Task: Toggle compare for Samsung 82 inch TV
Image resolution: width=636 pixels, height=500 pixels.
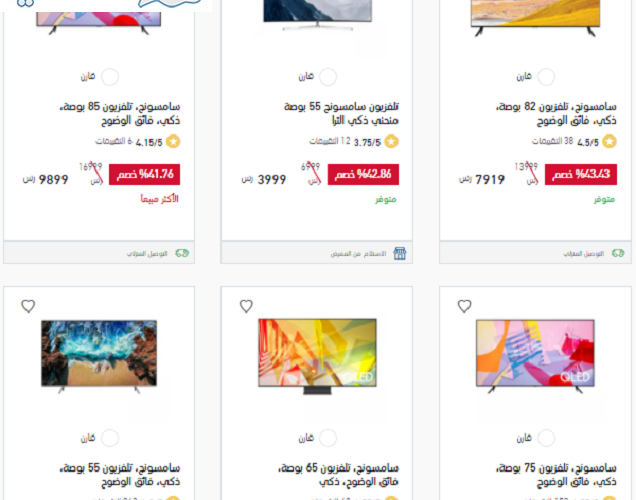Action: point(546,77)
